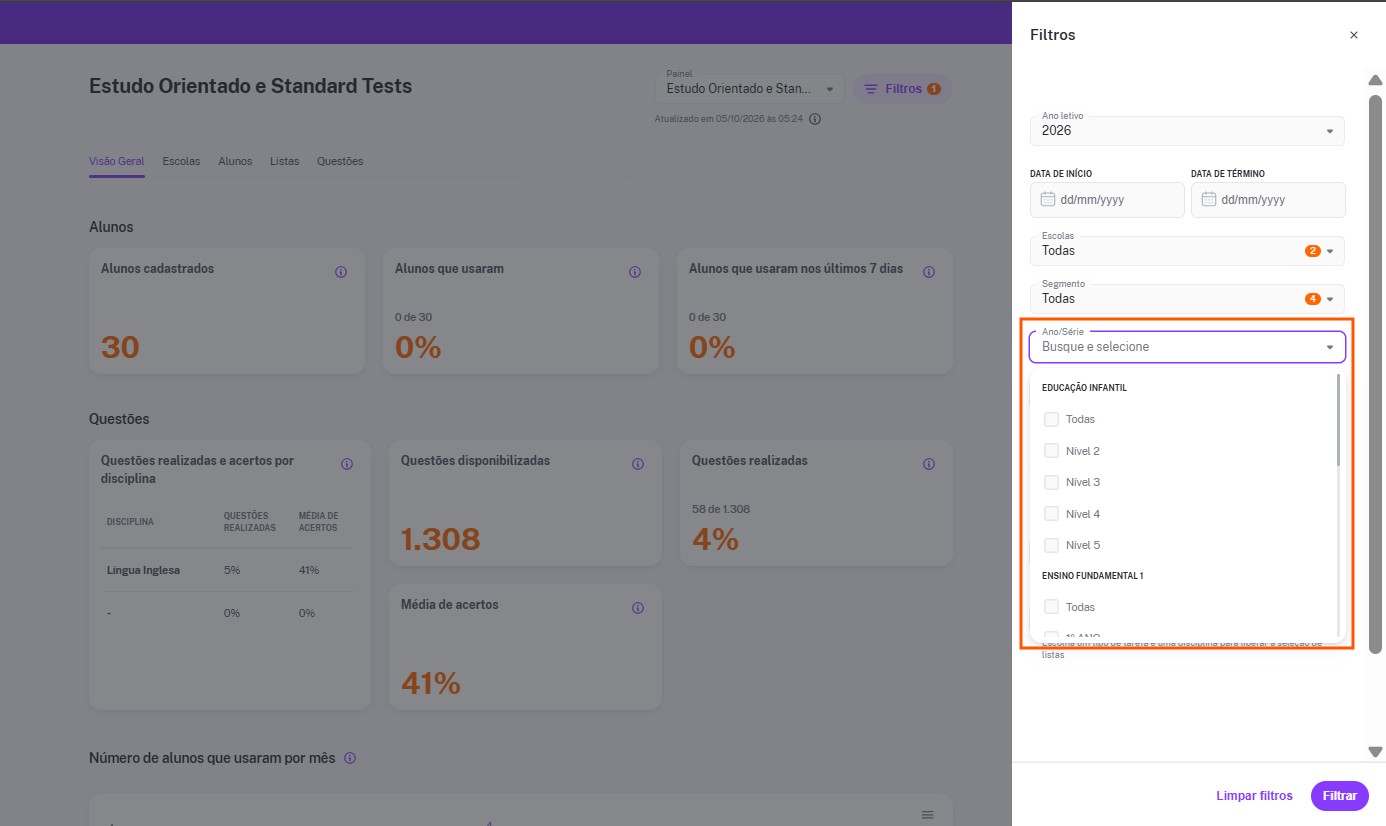Click the Data de término date input
Screen dimensions: 1386x826
(x=1268, y=199)
